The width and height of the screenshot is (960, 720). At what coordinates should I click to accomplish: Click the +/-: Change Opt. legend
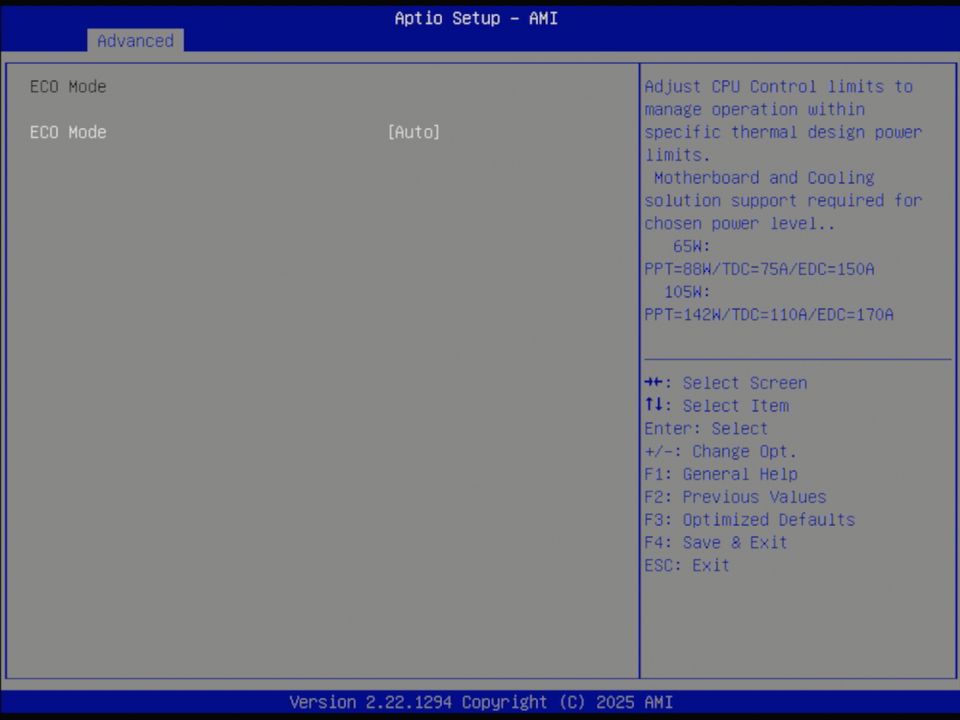(x=720, y=451)
